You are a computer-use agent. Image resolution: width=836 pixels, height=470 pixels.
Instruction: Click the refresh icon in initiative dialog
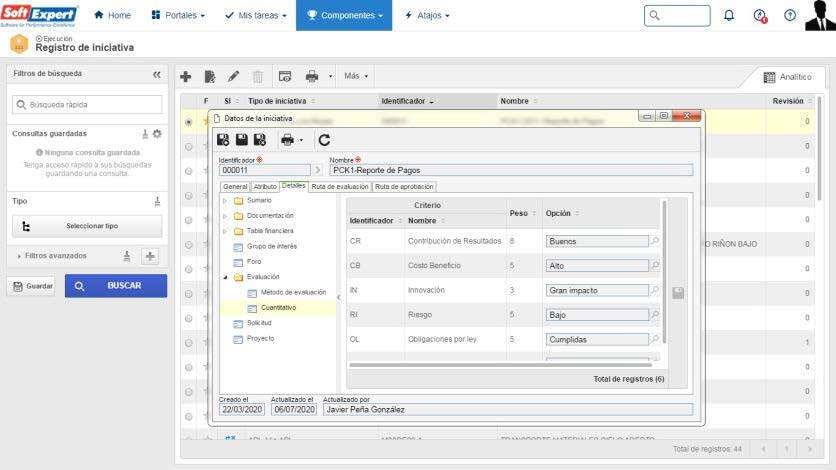324,141
